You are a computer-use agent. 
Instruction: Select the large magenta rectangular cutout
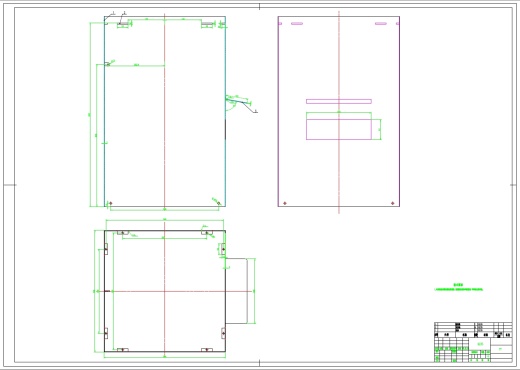pyautogui.click(x=339, y=129)
